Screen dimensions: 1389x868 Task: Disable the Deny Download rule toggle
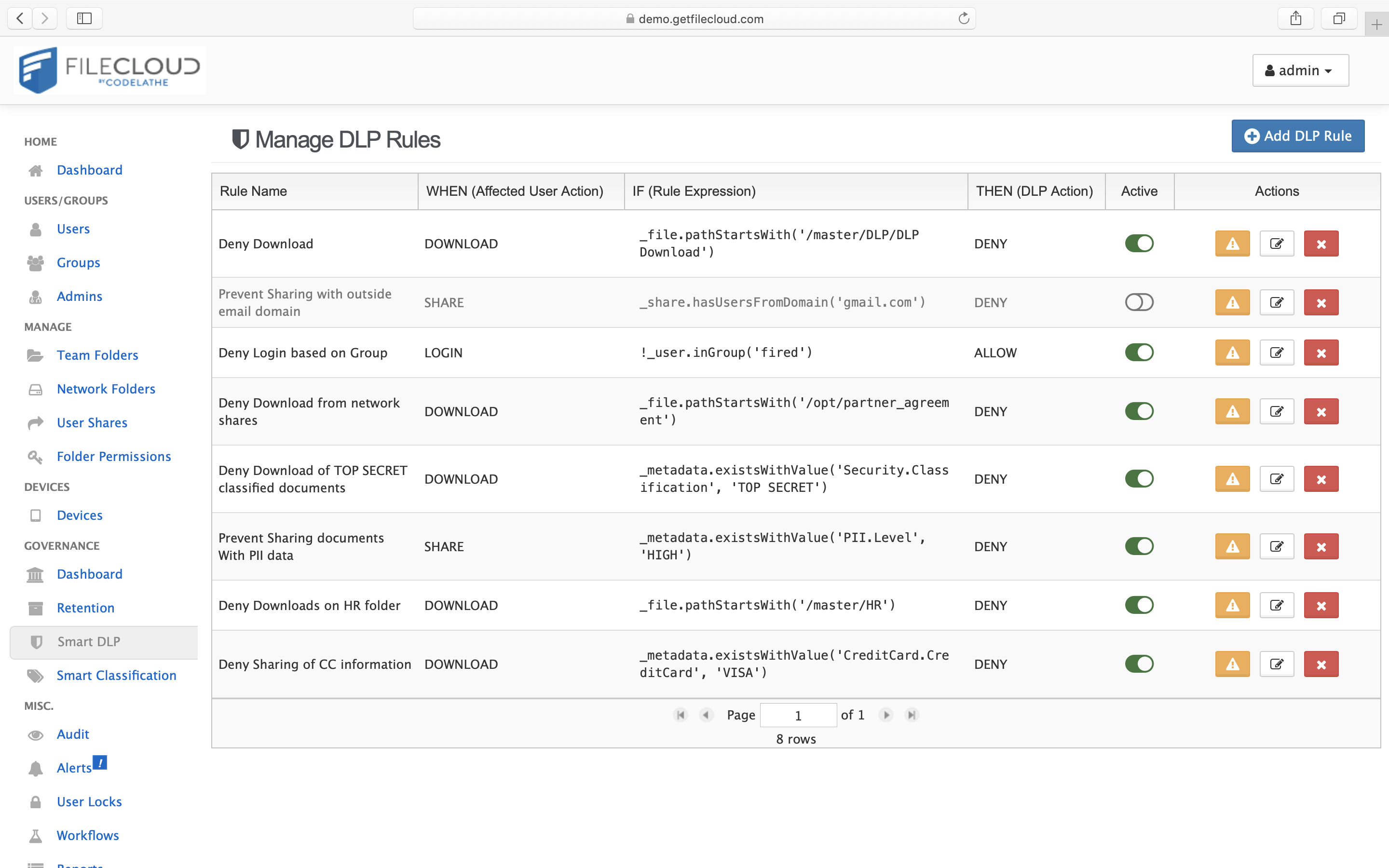coord(1139,243)
